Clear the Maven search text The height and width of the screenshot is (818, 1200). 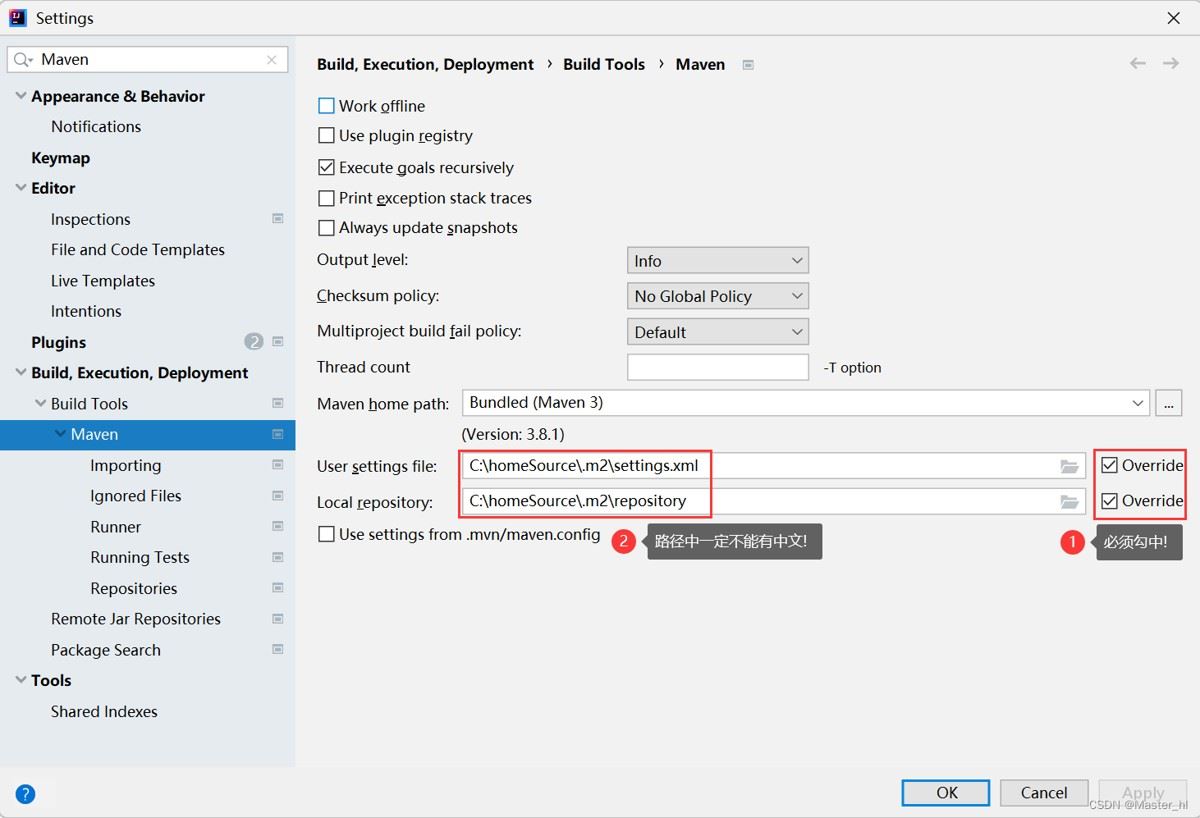coord(272,60)
